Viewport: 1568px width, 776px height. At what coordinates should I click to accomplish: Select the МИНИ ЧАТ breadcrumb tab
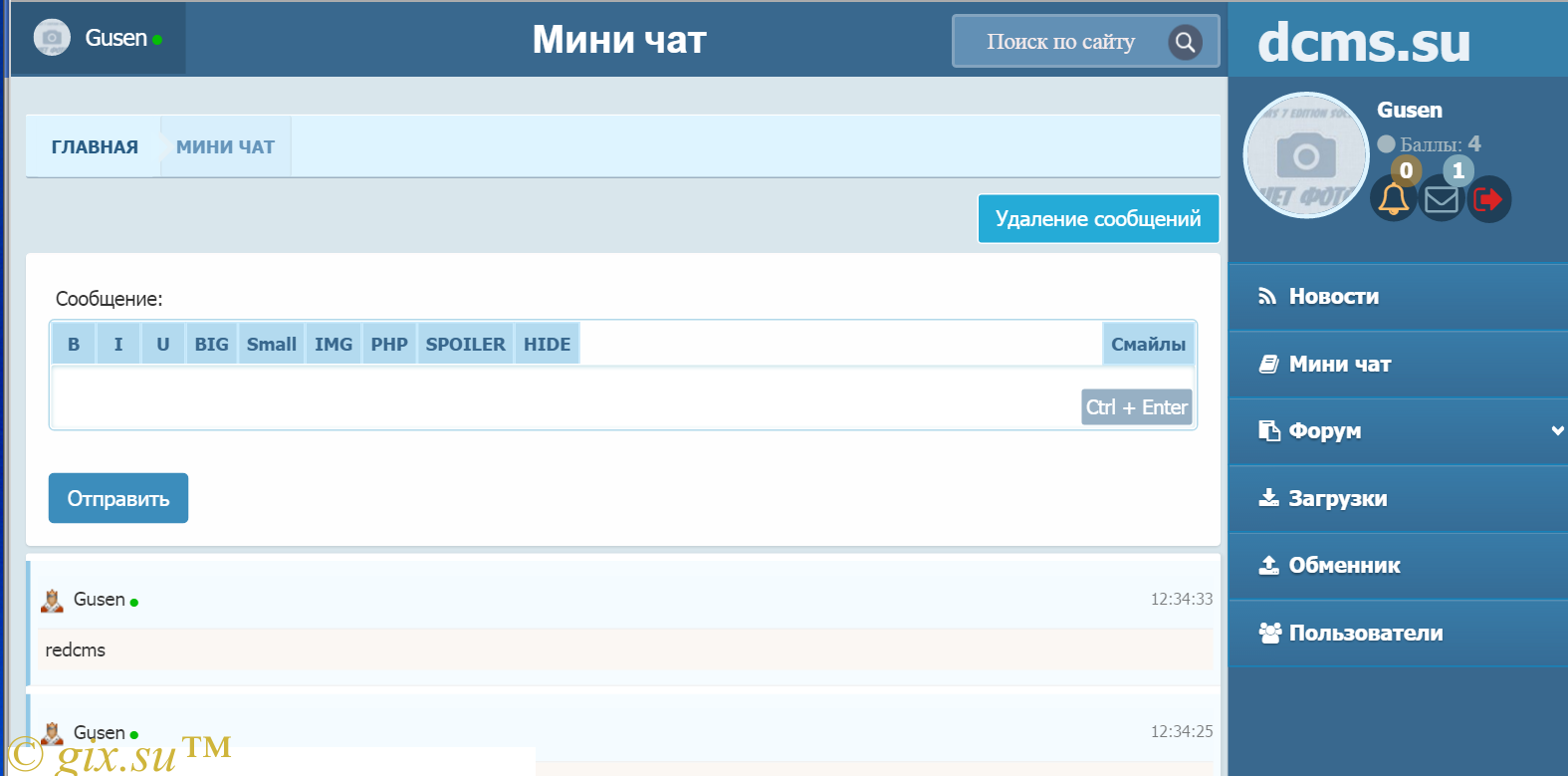[x=226, y=146]
